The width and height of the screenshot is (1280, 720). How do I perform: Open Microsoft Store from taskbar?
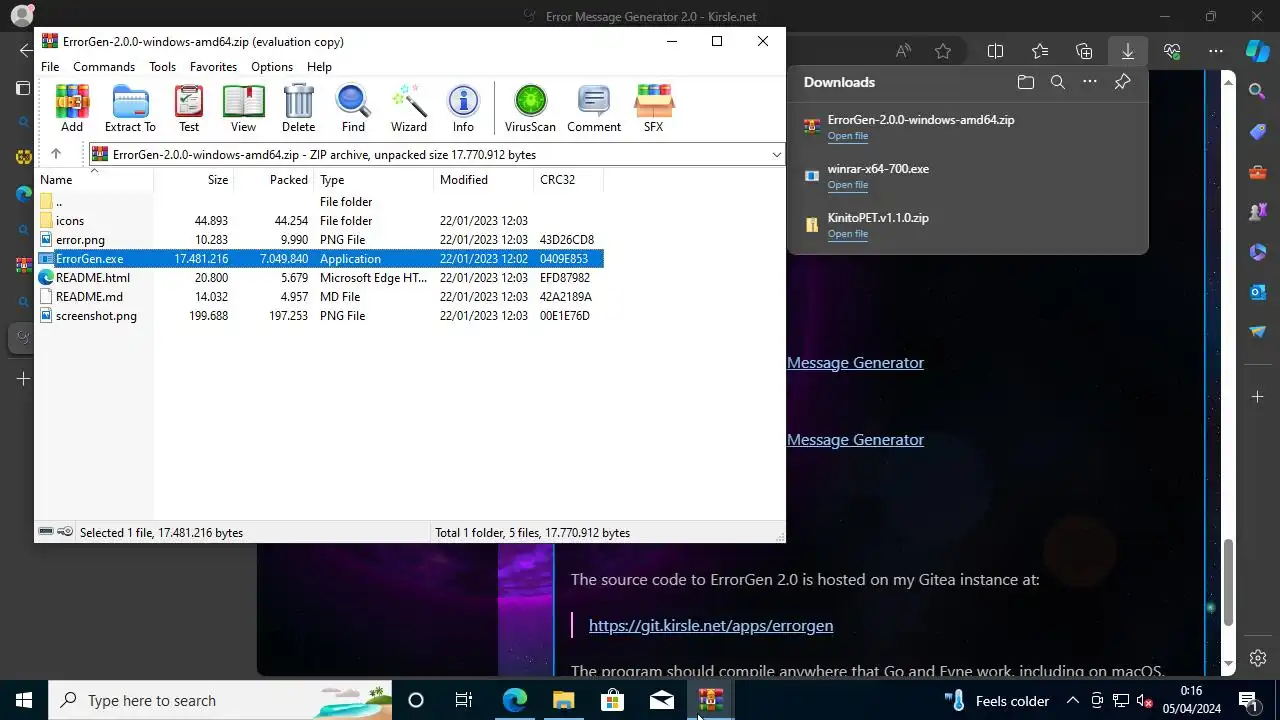pyautogui.click(x=612, y=700)
